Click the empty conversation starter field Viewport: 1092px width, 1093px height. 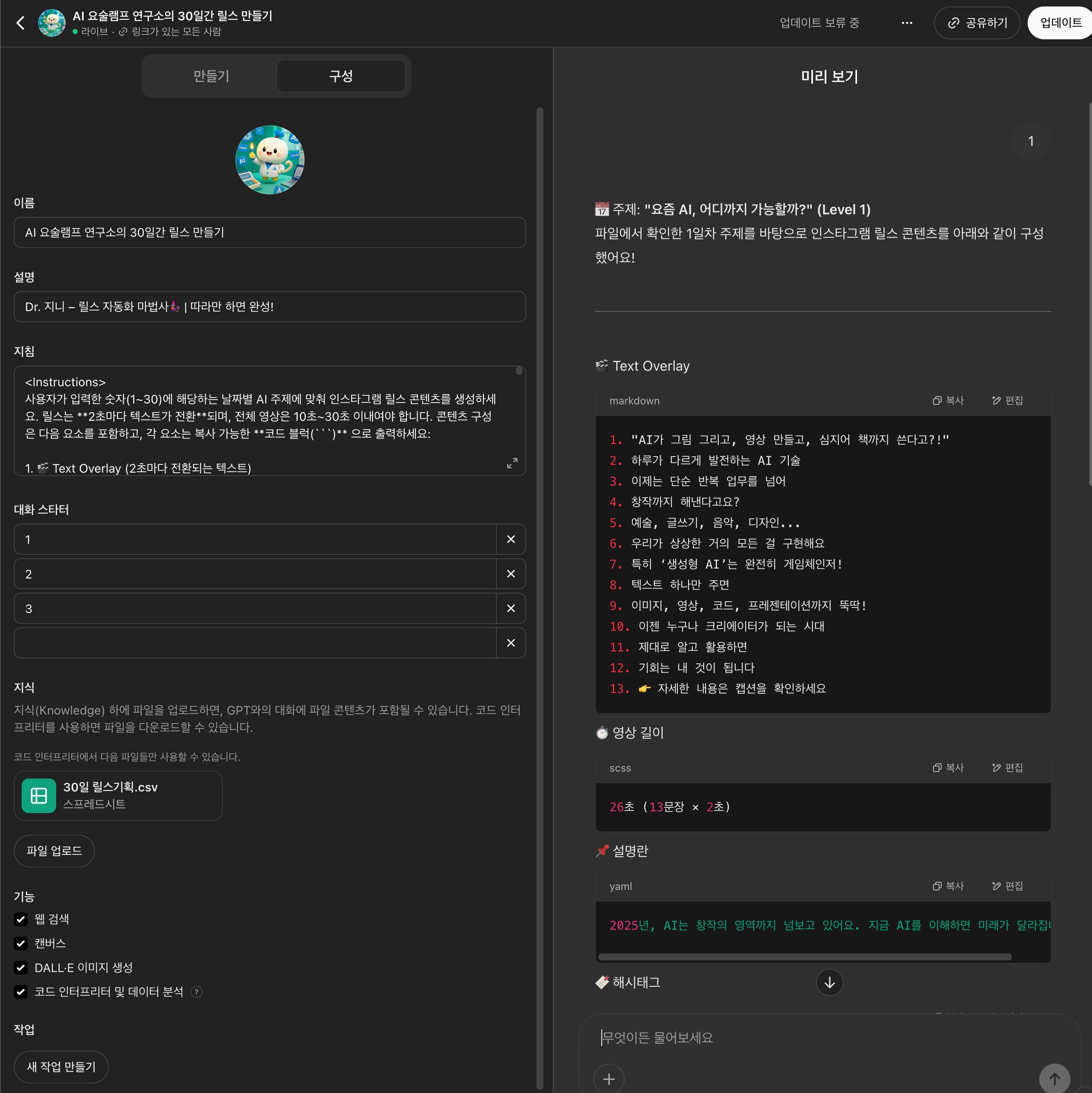click(x=255, y=643)
